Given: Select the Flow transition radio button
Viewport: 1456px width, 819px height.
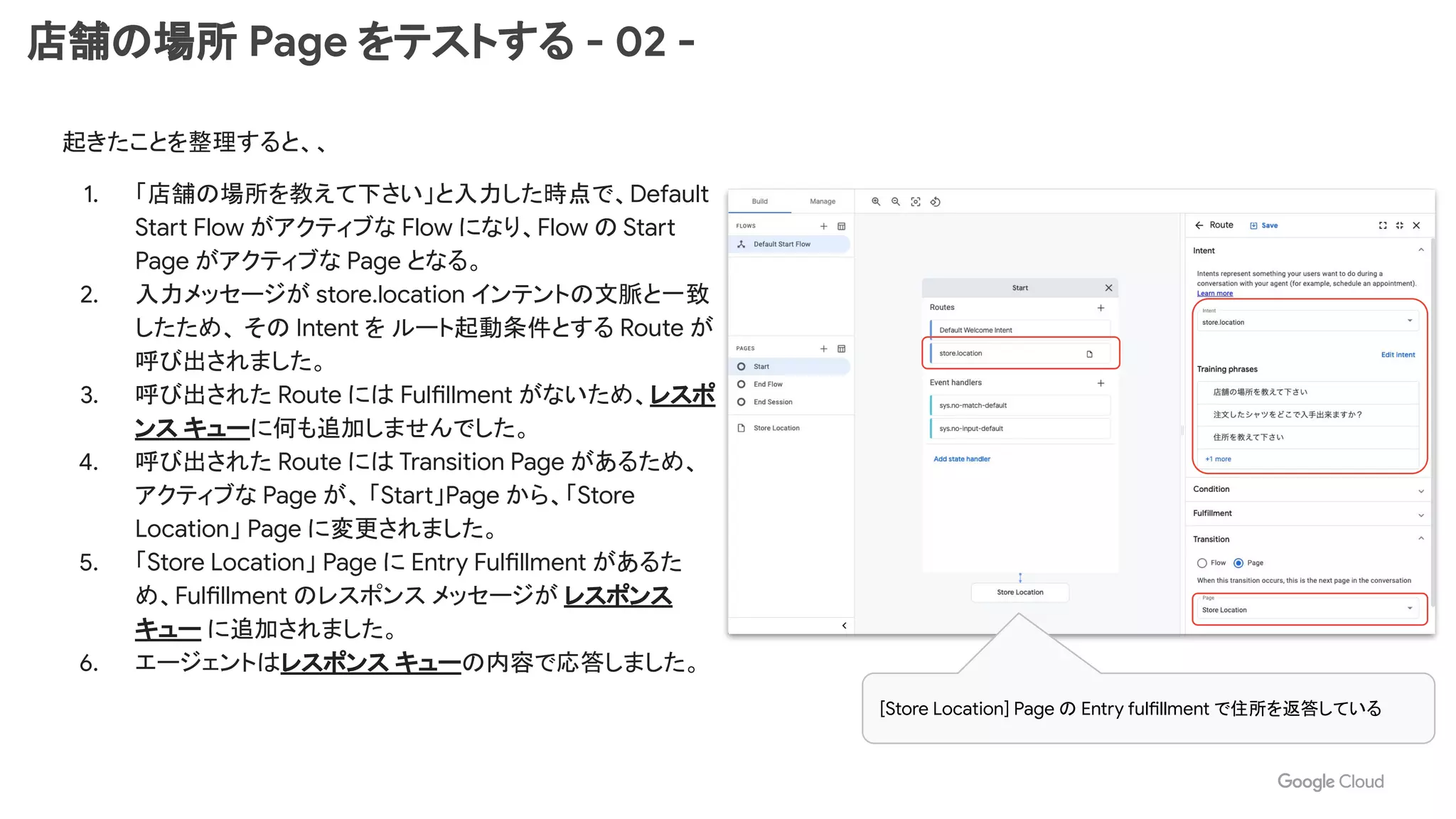Looking at the screenshot, I should (1201, 563).
